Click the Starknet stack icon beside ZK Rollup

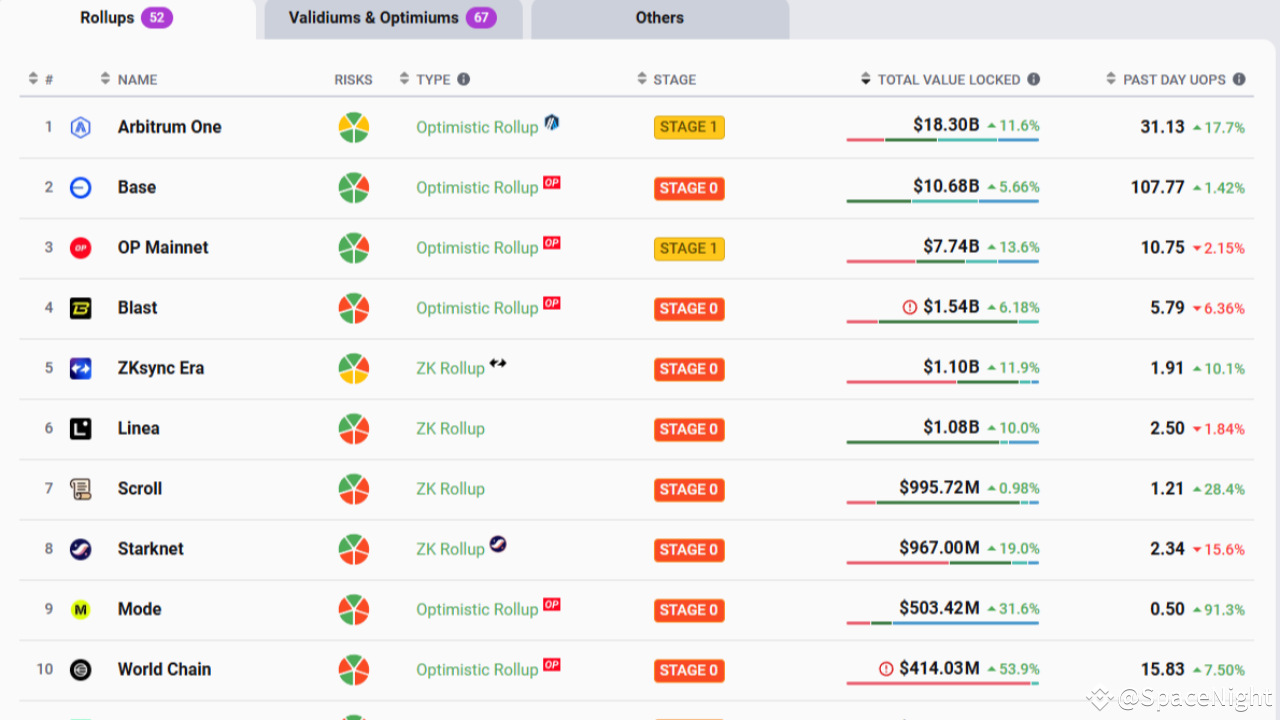click(x=497, y=544)
